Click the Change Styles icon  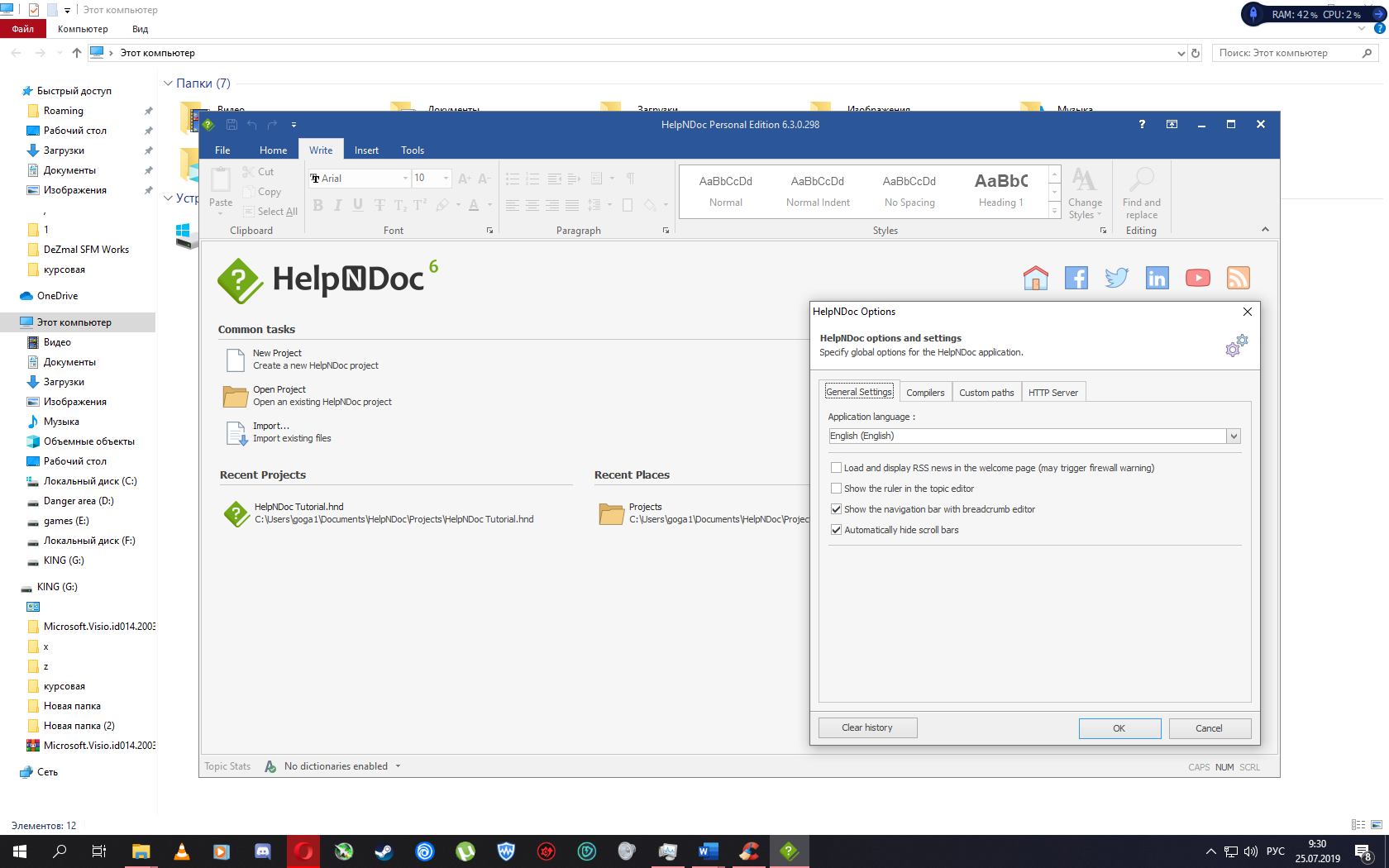(x=1084, y=180)
